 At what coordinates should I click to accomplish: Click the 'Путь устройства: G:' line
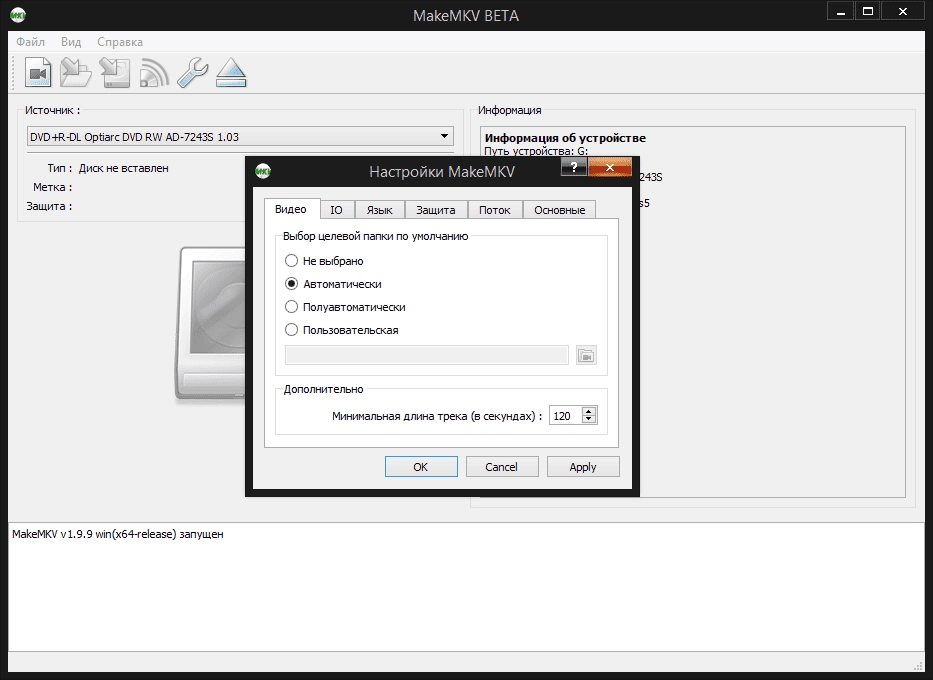pyautogui.click(x=536, y=151)
